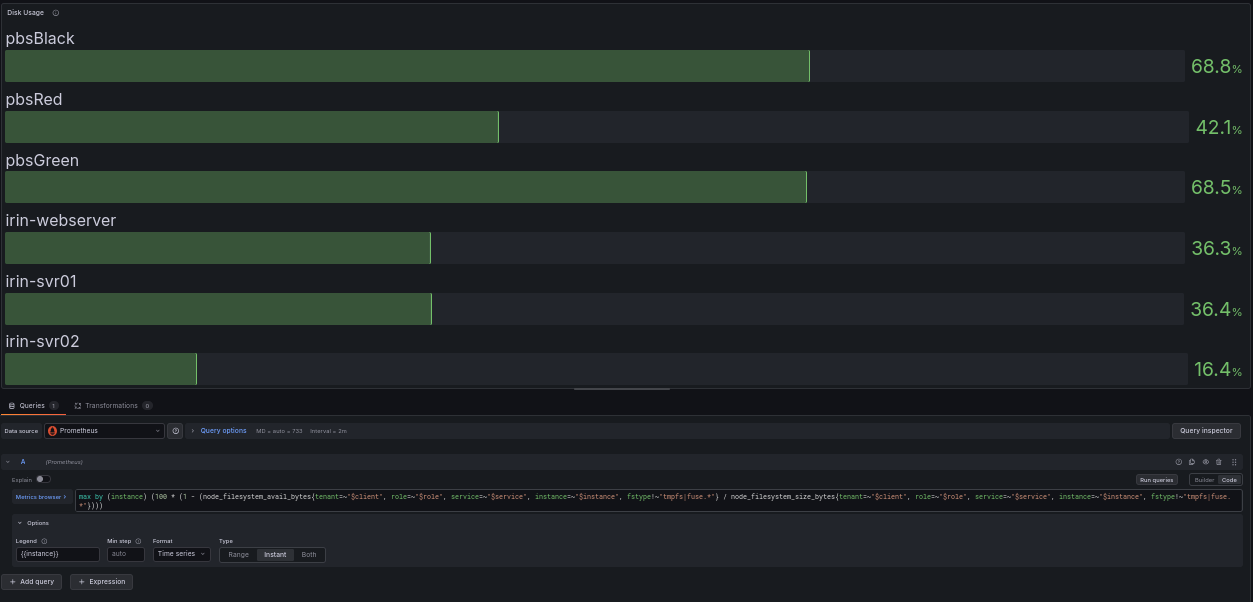The width and height of the screenshot is (1253, 602).
Task: Select the Range query type
Action: 238,554
